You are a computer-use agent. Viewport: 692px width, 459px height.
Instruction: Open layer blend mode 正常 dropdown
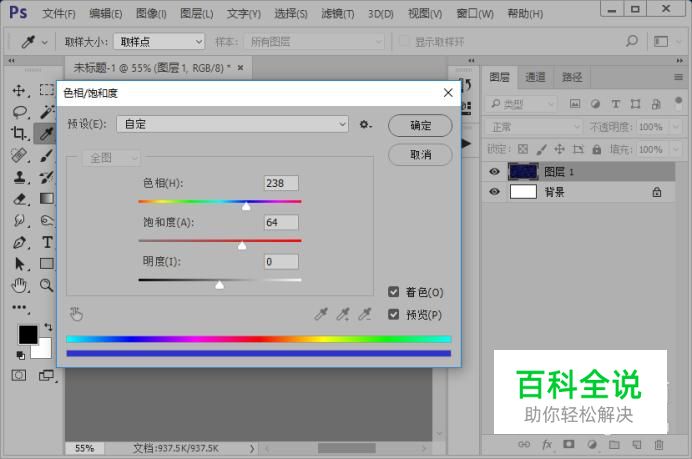534,128
